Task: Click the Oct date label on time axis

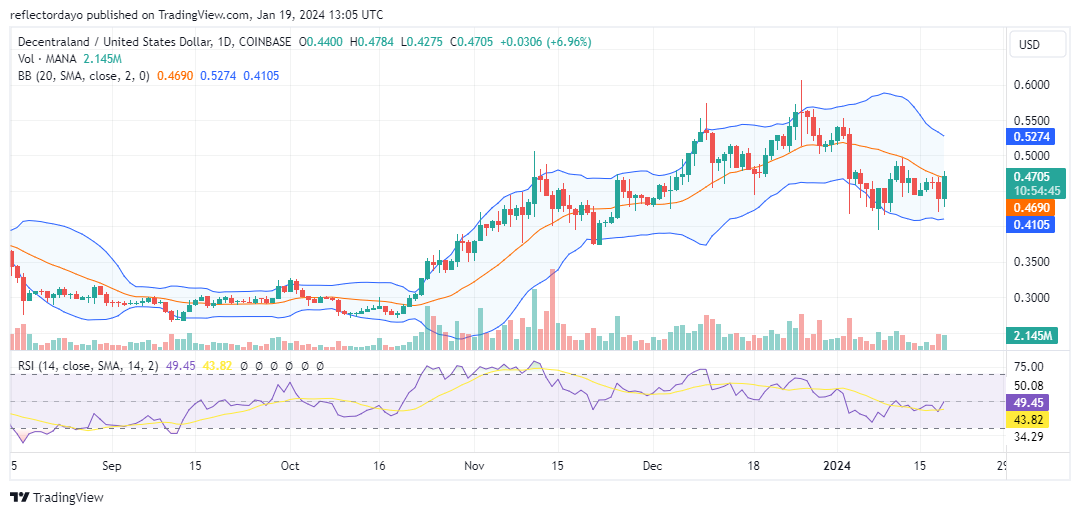Action: [290, 466]
